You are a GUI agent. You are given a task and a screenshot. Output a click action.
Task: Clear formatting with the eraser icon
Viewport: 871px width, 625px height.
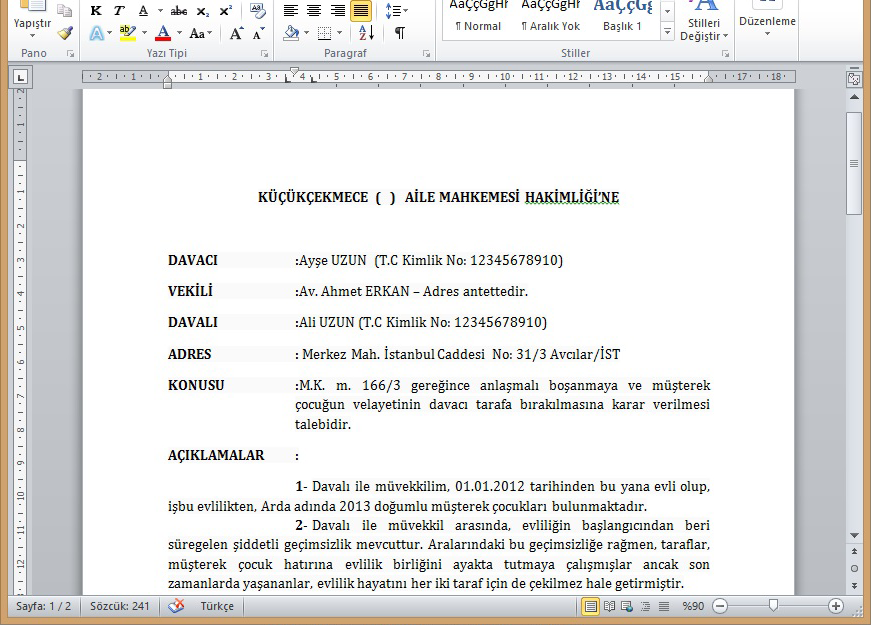(x=257, y=10)
